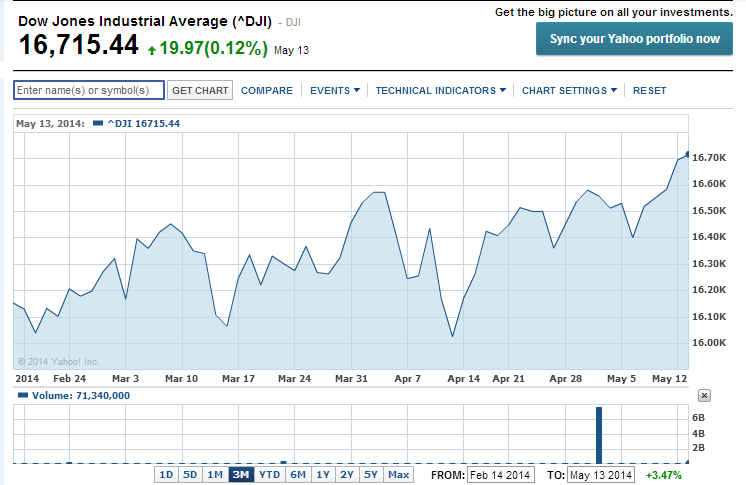This screenshot has height=485, width=746.
Task: Click the chart's latest data point marker
Action: (x=687, y=154)
